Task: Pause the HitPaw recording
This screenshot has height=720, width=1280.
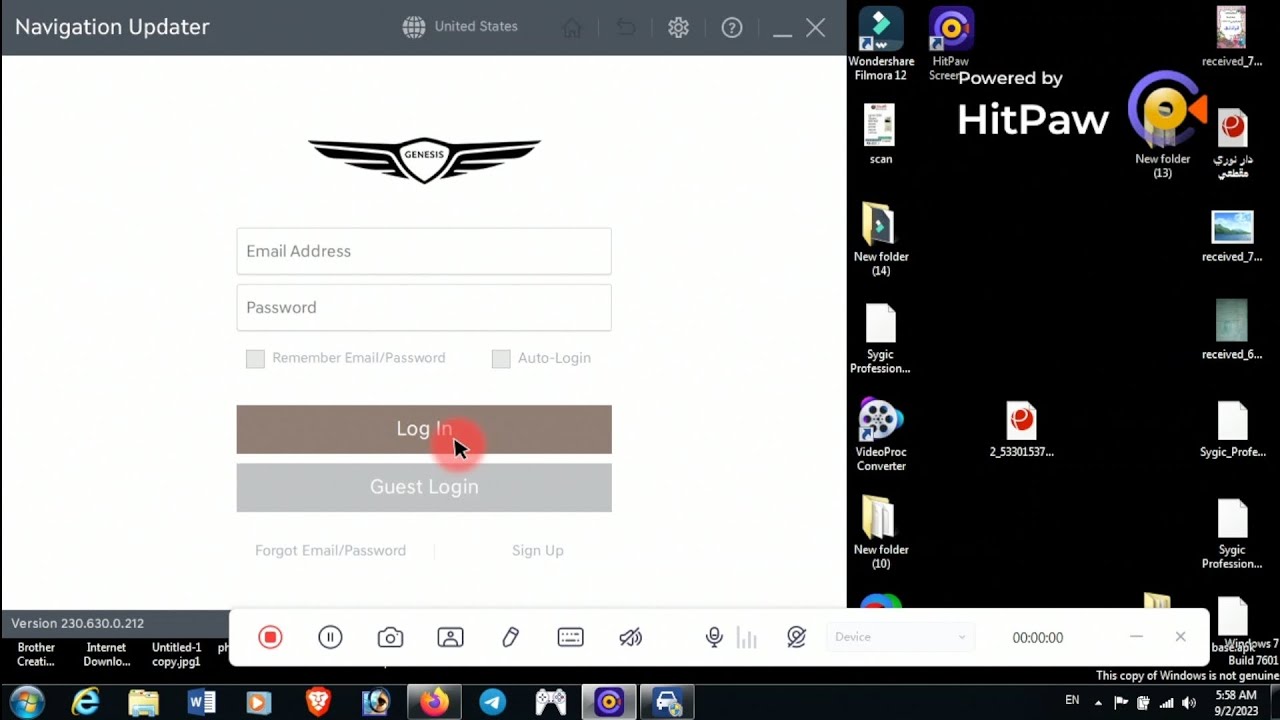Action: pyautogui.click(x=330, y=637)
